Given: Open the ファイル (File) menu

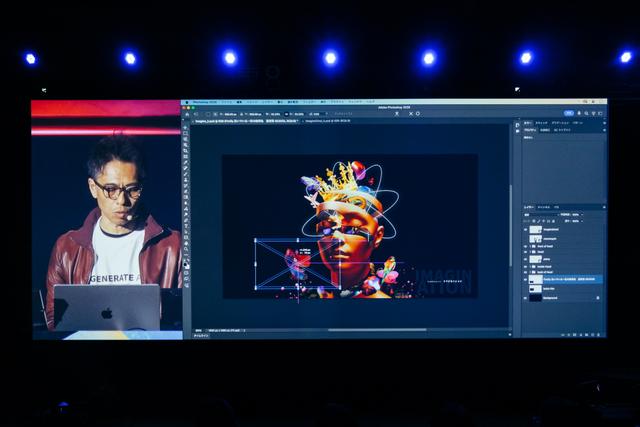Looking at the screenshot, I should (x=227, y=102).
